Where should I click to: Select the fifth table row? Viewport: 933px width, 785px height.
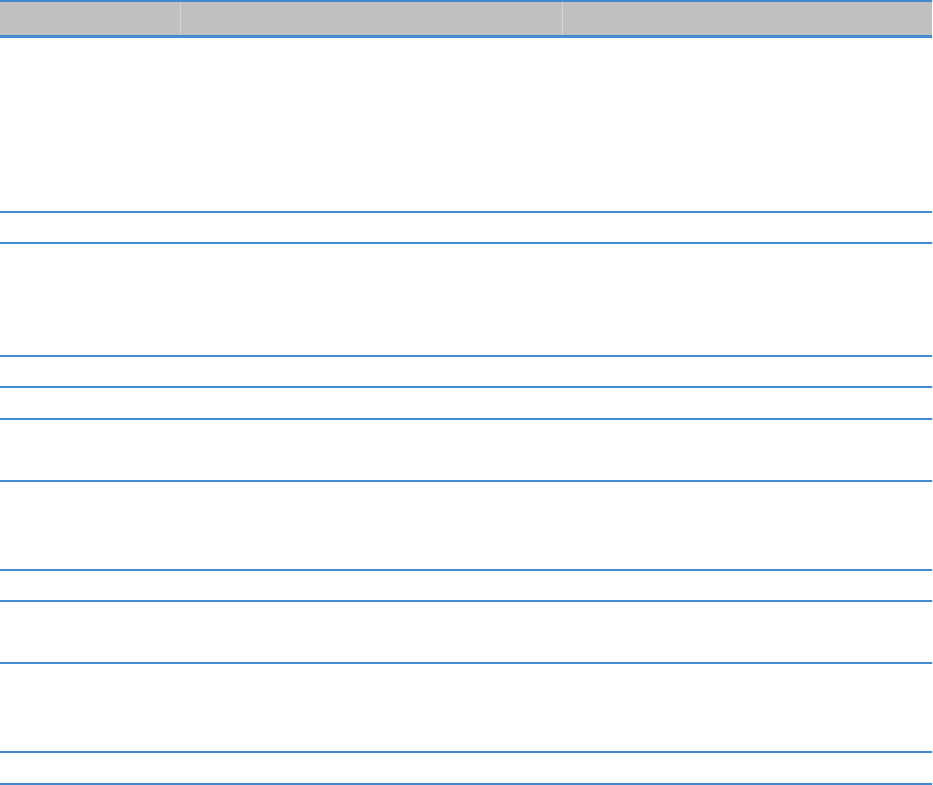(466, 403)
